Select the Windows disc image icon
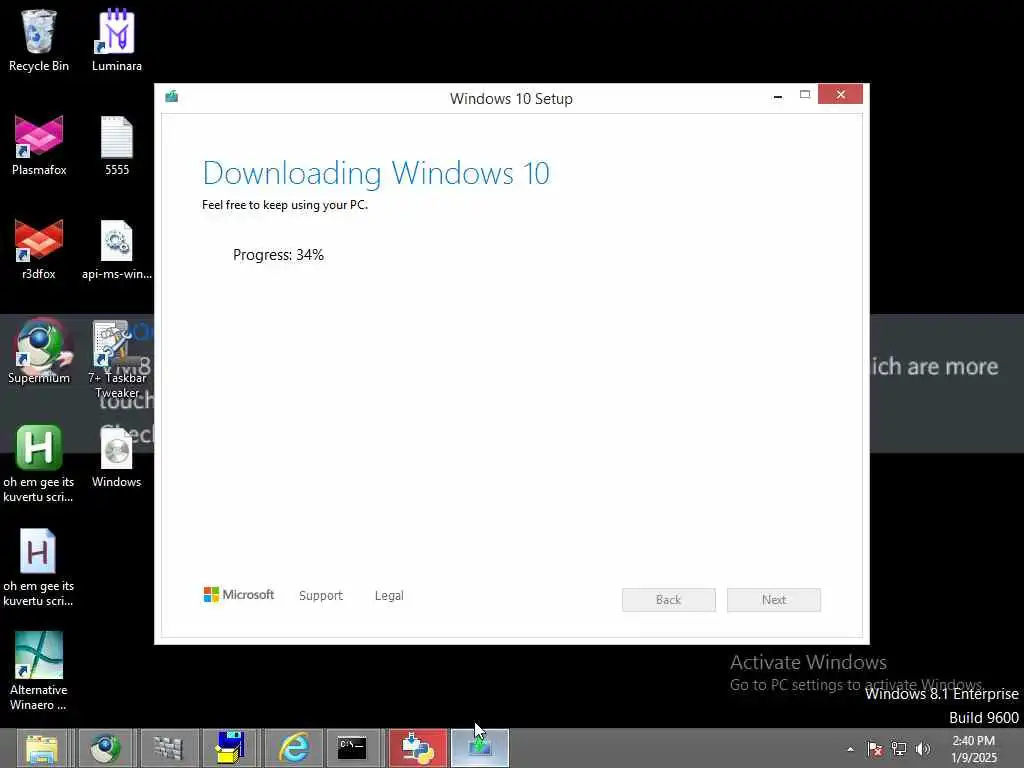 coord(117,457)
